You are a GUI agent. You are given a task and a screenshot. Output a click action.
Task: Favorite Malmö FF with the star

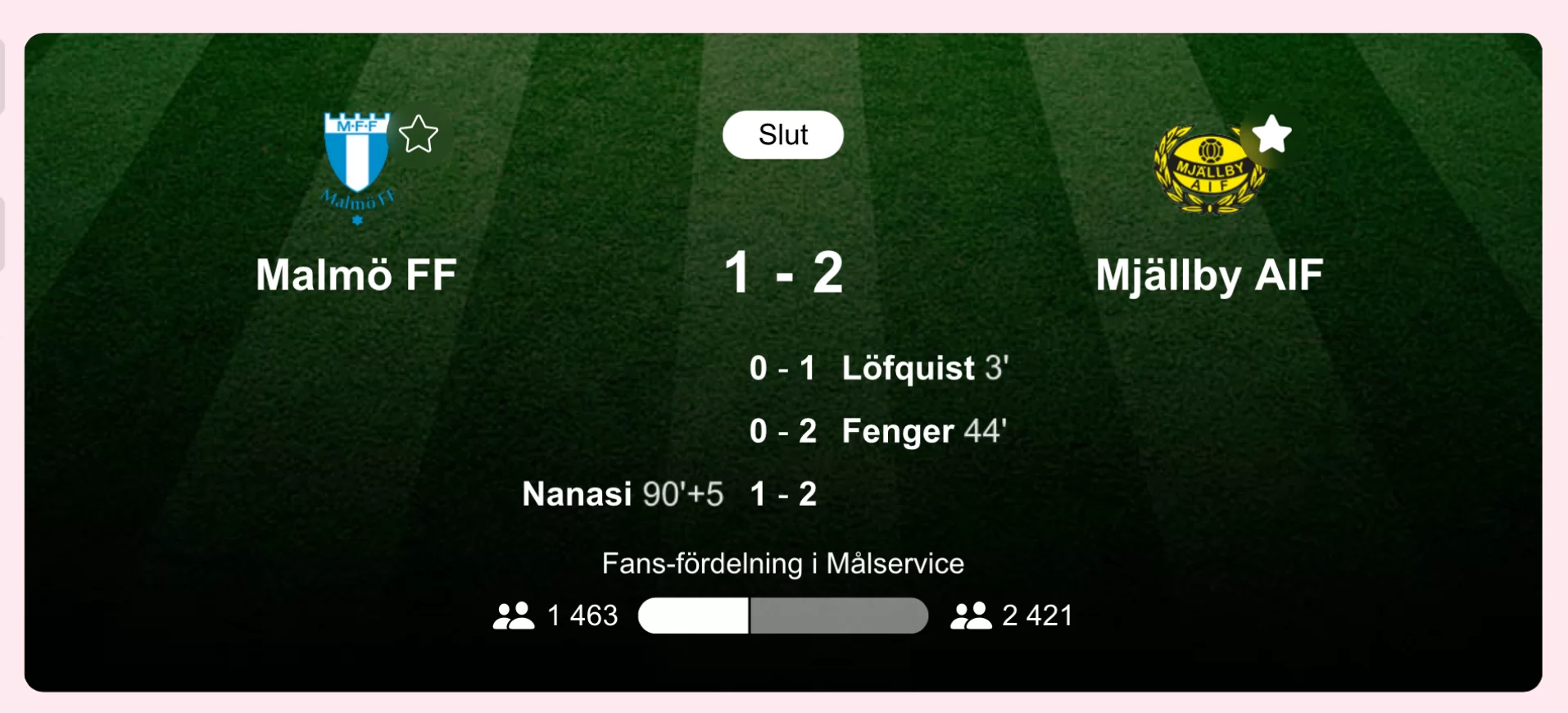[x=419, y=134]
